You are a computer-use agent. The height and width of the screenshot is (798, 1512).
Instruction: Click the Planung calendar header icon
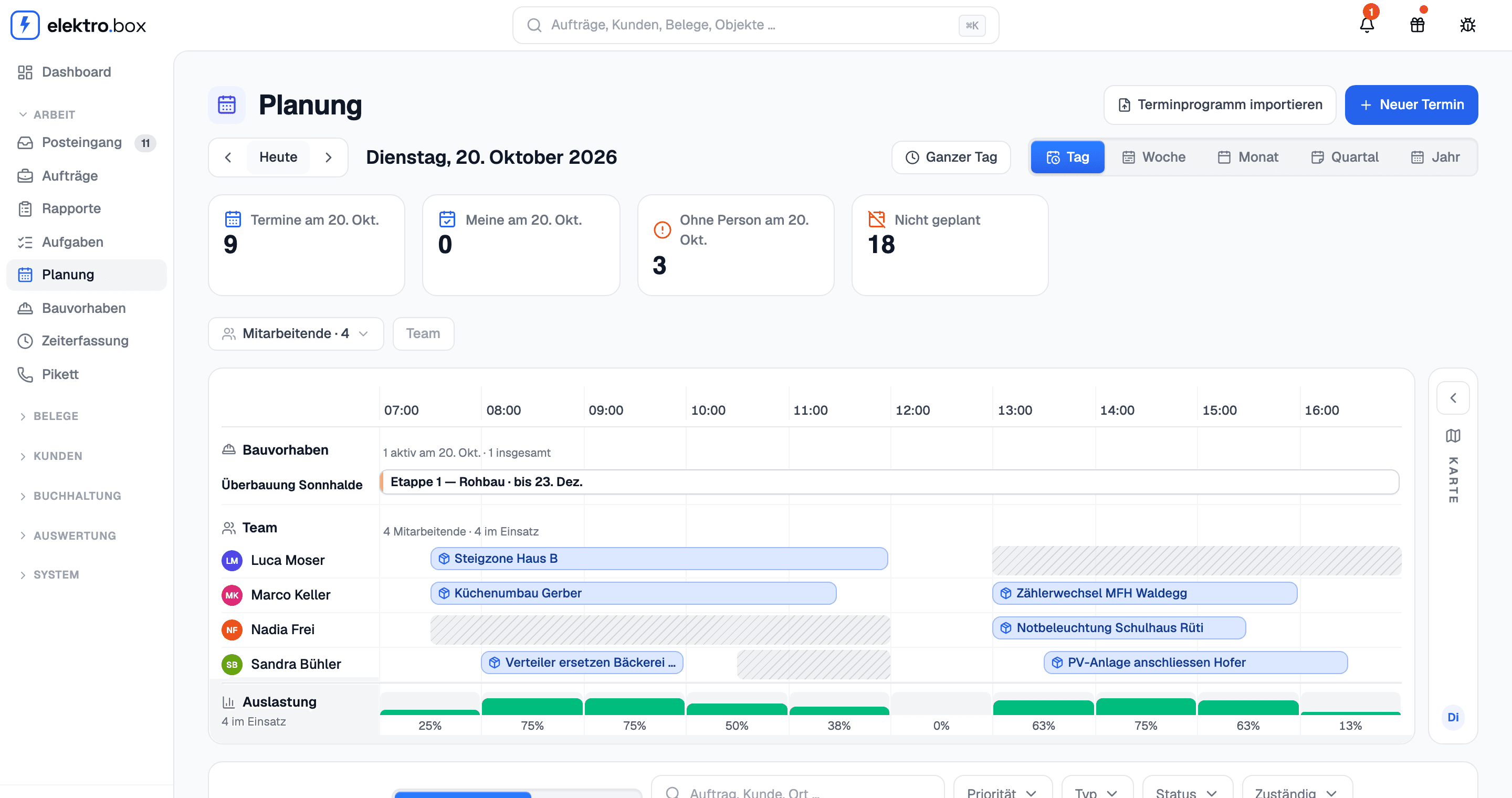click(x=227, y=105)
